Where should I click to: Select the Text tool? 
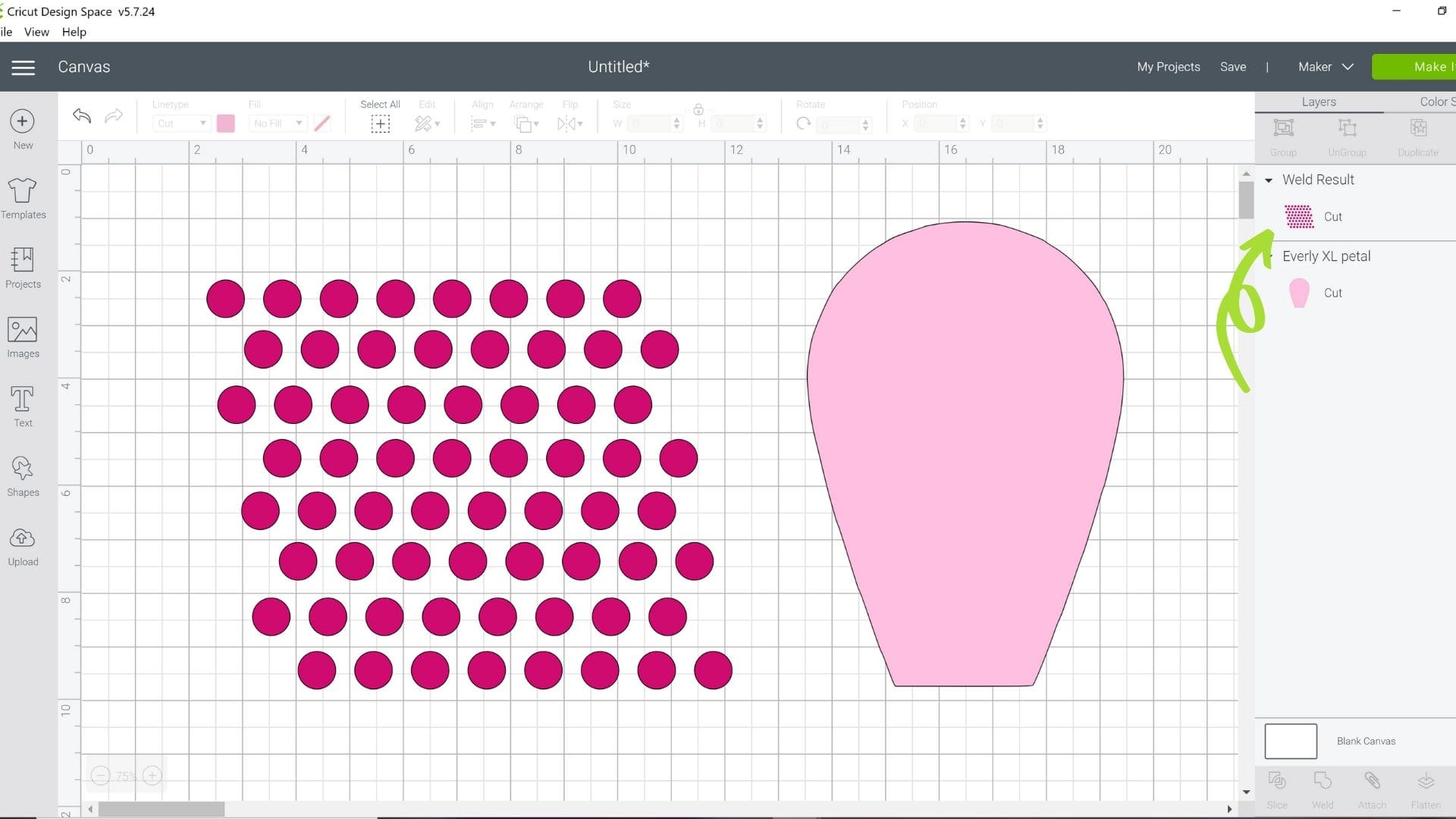point(22,406)
